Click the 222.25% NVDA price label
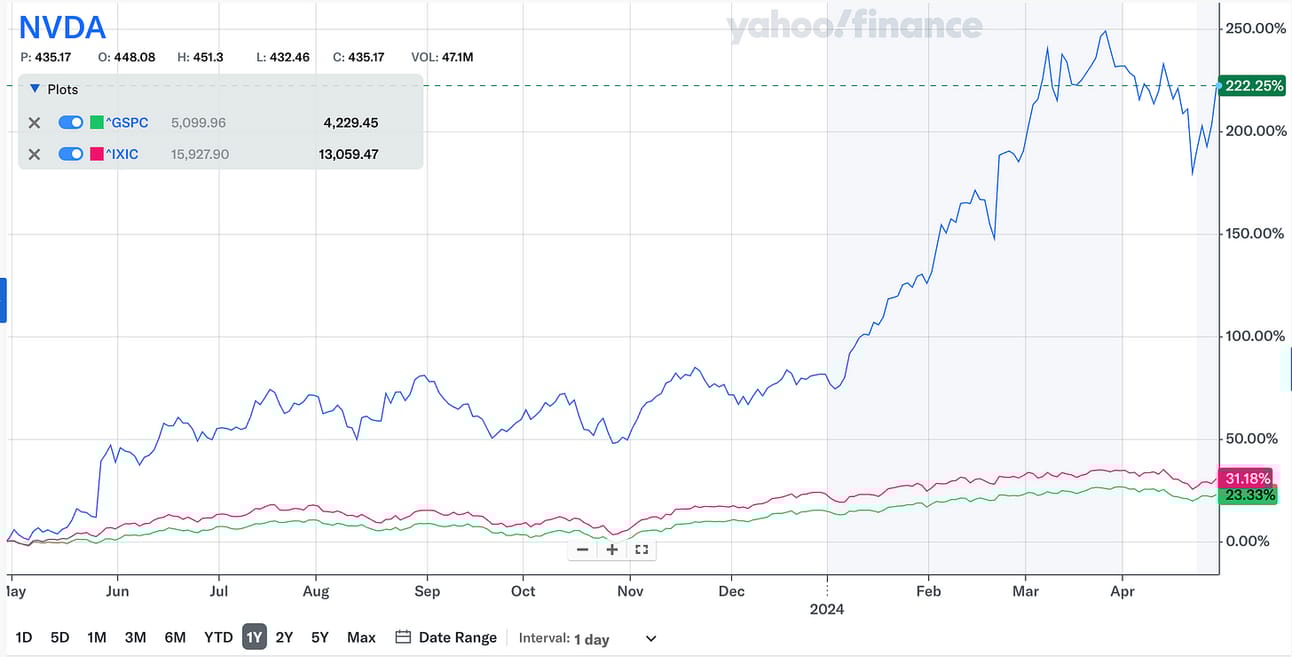This screenshot has height=657, width=1292. [x=1254, y=86]
